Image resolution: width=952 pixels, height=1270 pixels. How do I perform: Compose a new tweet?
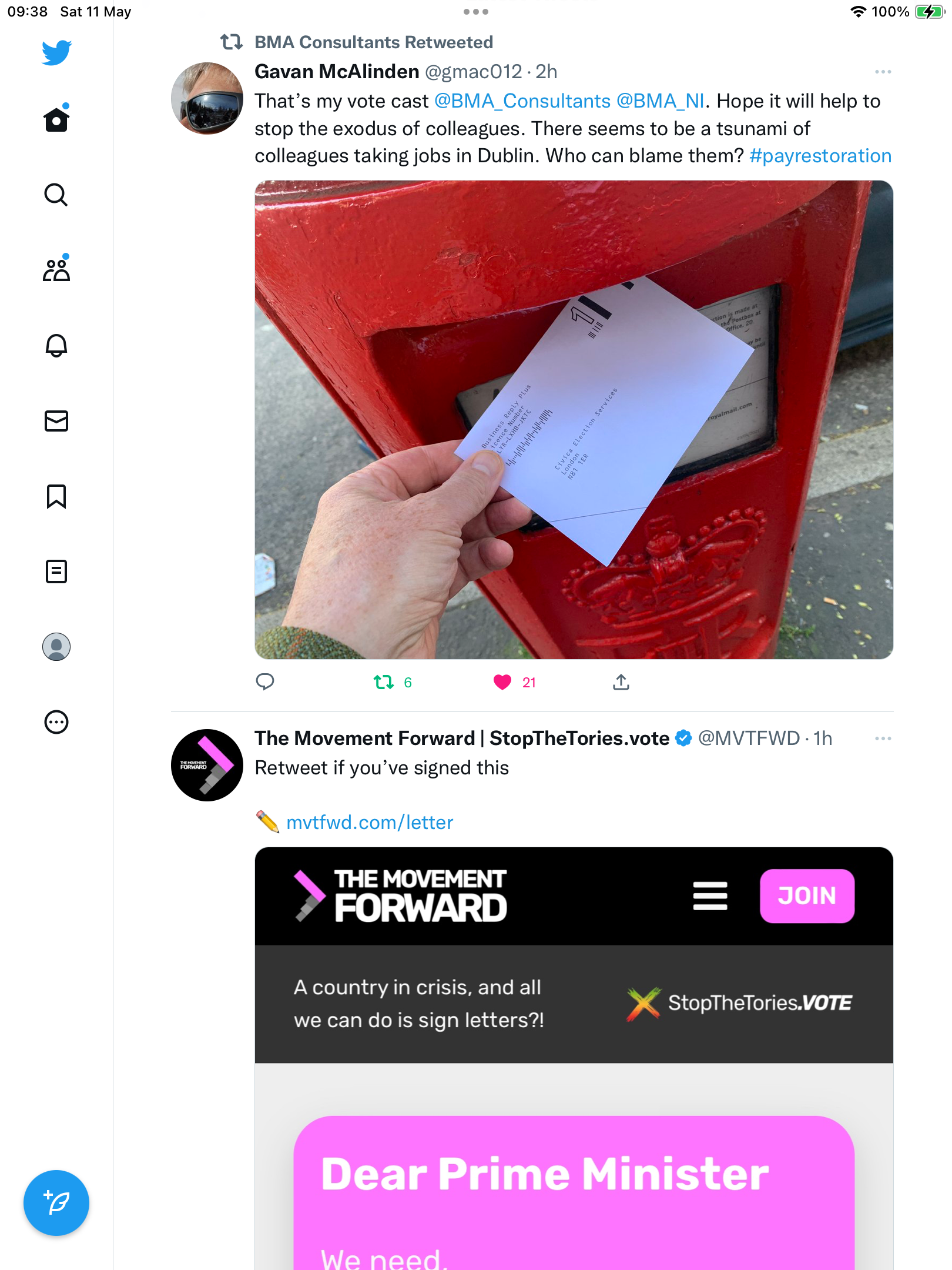coord(56,1203)
